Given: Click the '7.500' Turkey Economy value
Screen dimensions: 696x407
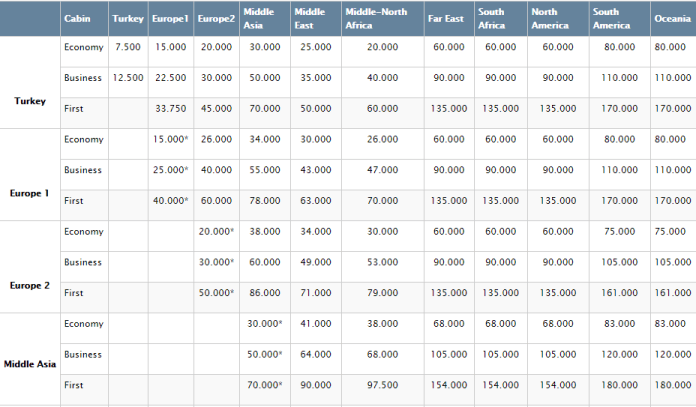Looking at the screenshot, I should pyautogui.click(x=128, y=47).
